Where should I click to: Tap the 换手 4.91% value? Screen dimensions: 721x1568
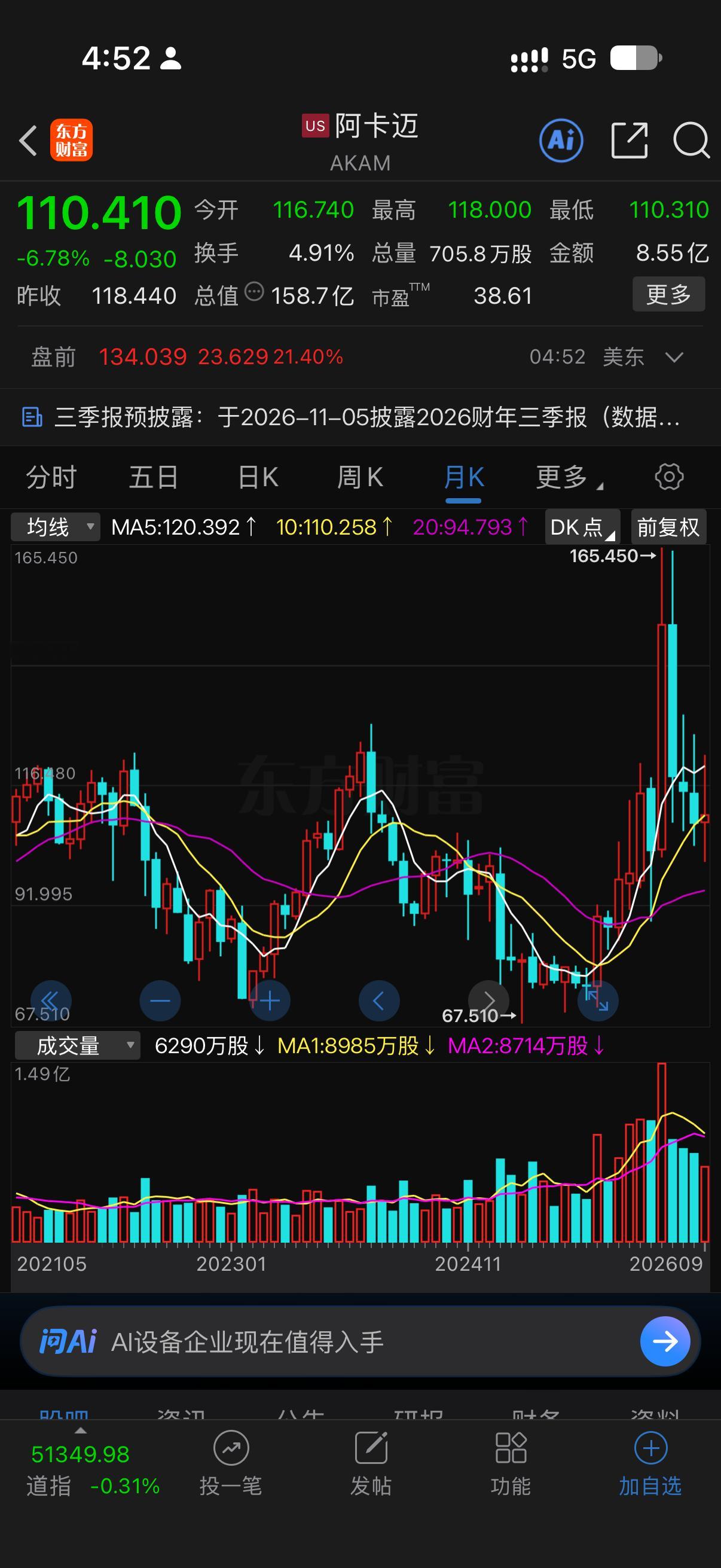[x=321, y=252]
